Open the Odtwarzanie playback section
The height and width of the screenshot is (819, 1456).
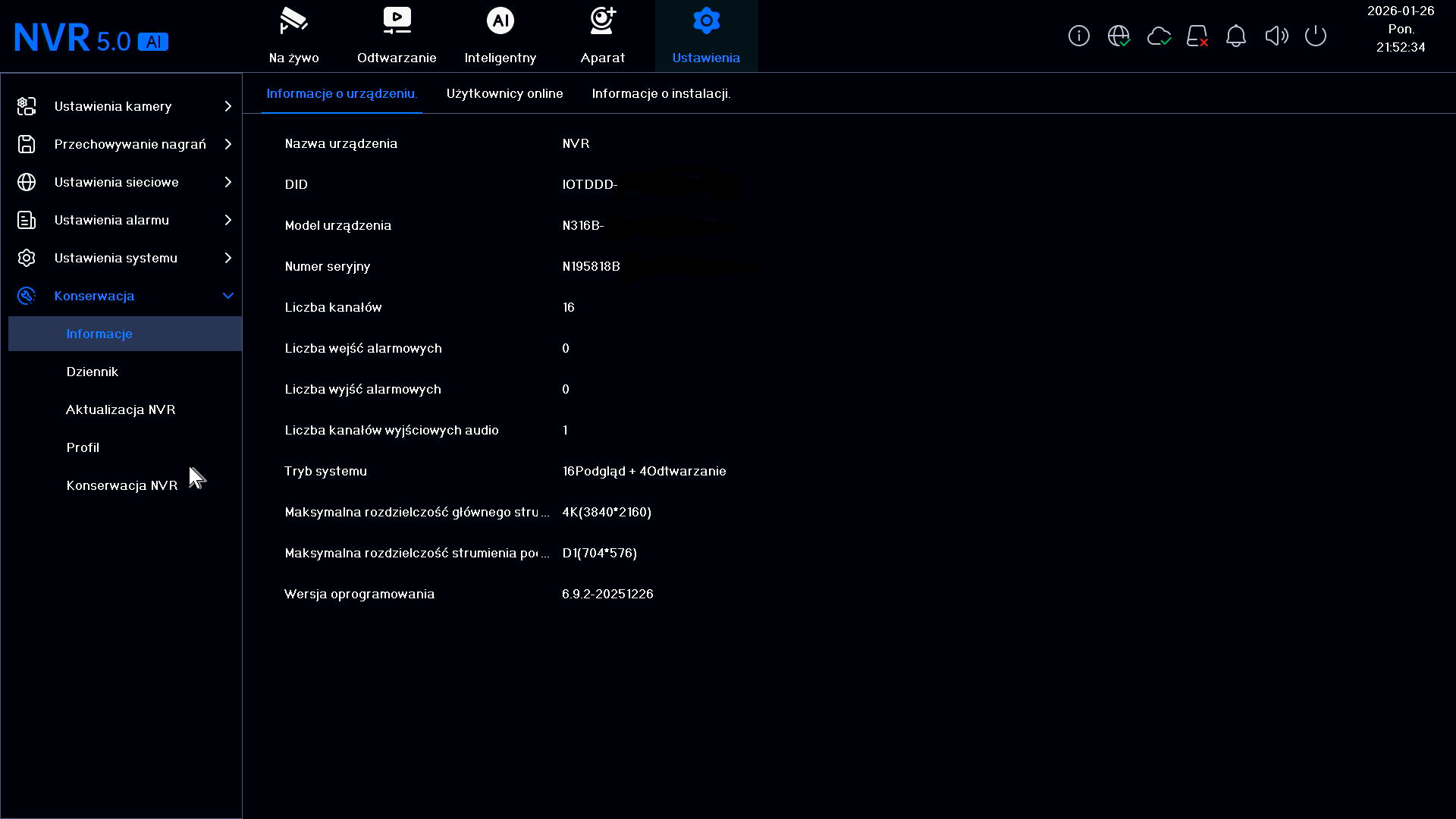coord(397,36)
